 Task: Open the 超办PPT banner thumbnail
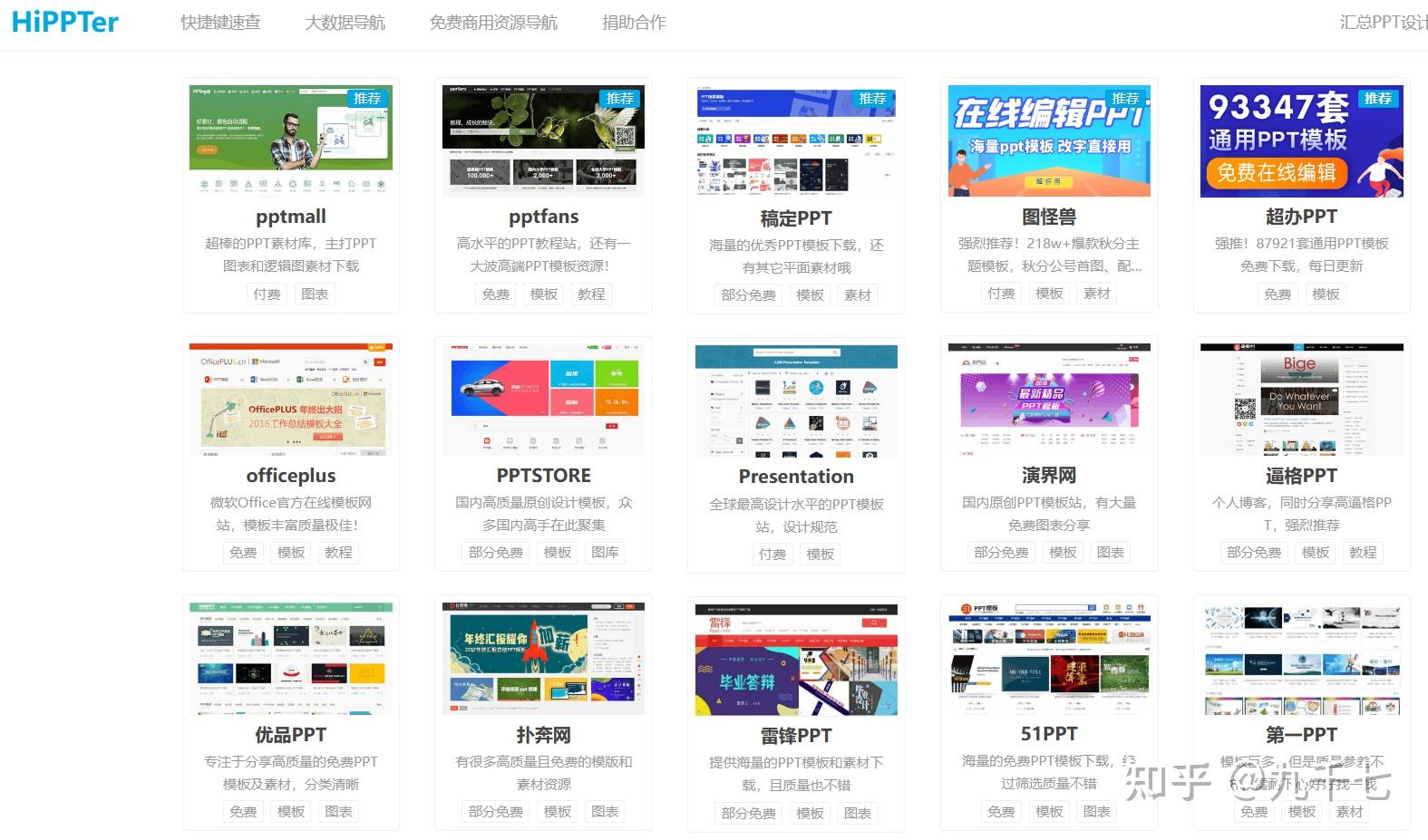(1302, 140)
